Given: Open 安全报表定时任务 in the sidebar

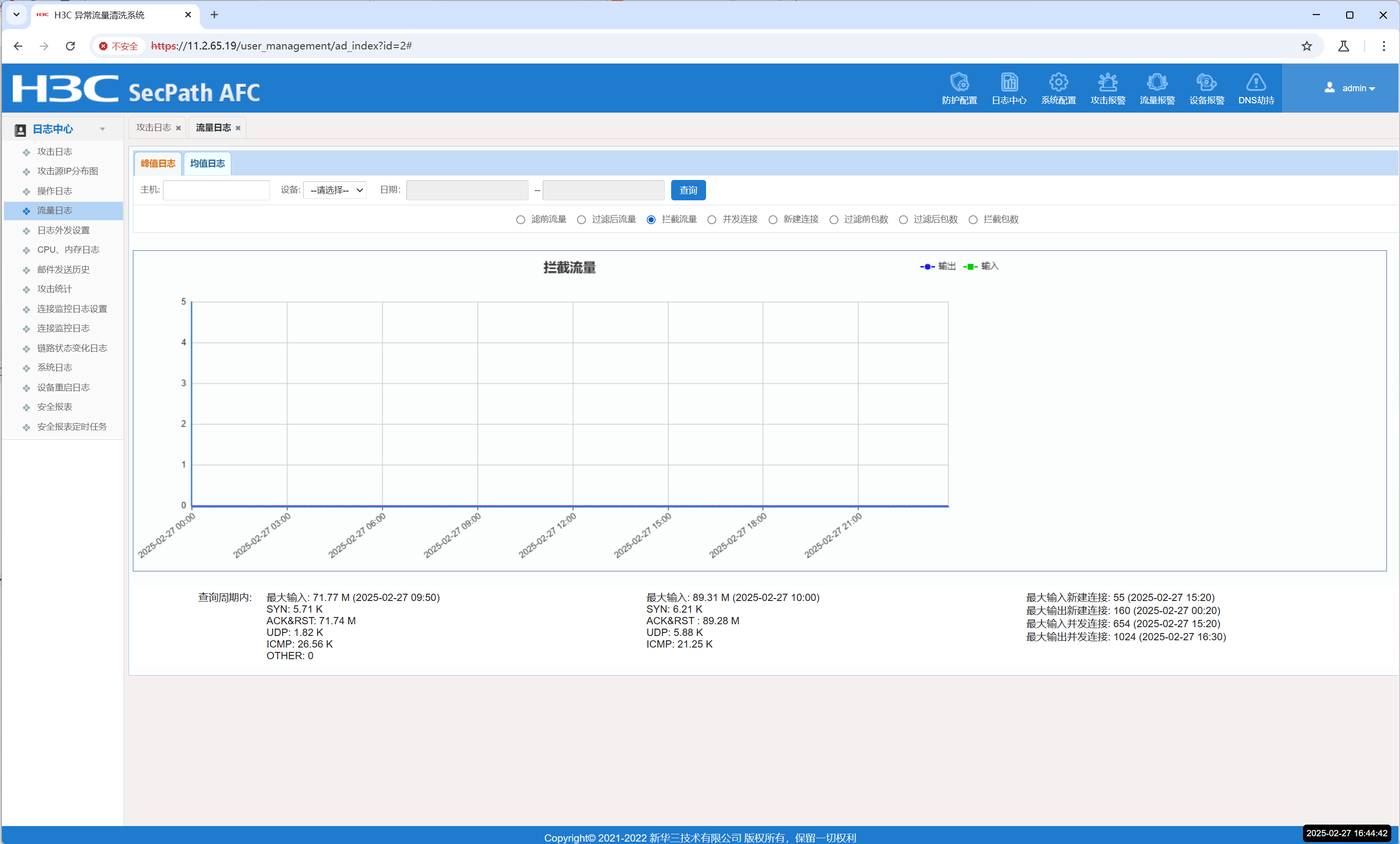Looking at the screenshot, I should tap(72, 426).
